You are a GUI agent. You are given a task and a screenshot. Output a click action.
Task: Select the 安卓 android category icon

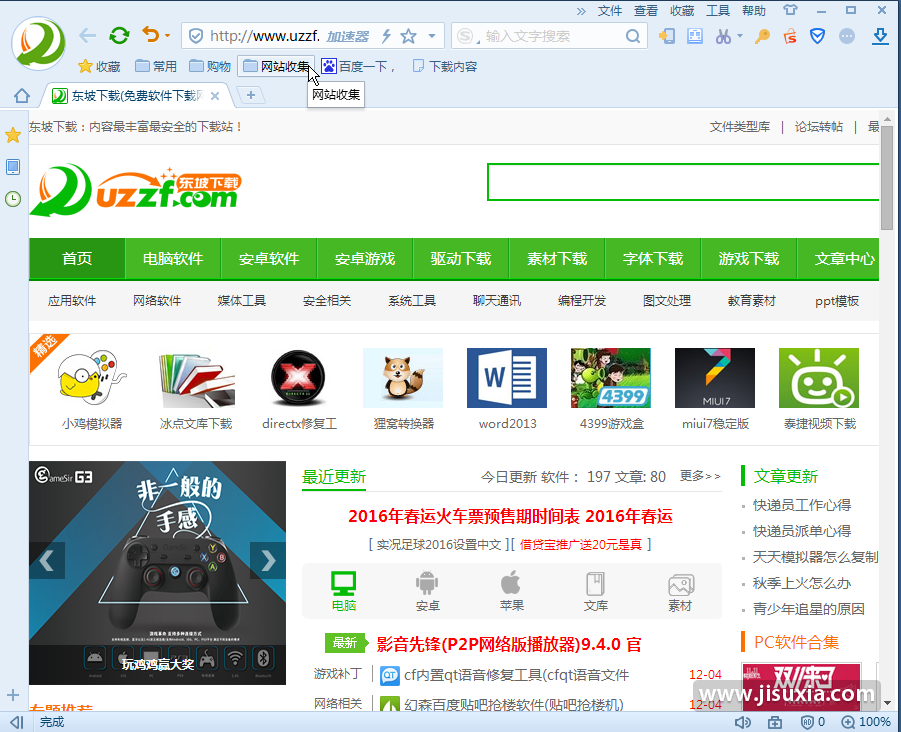427,591
